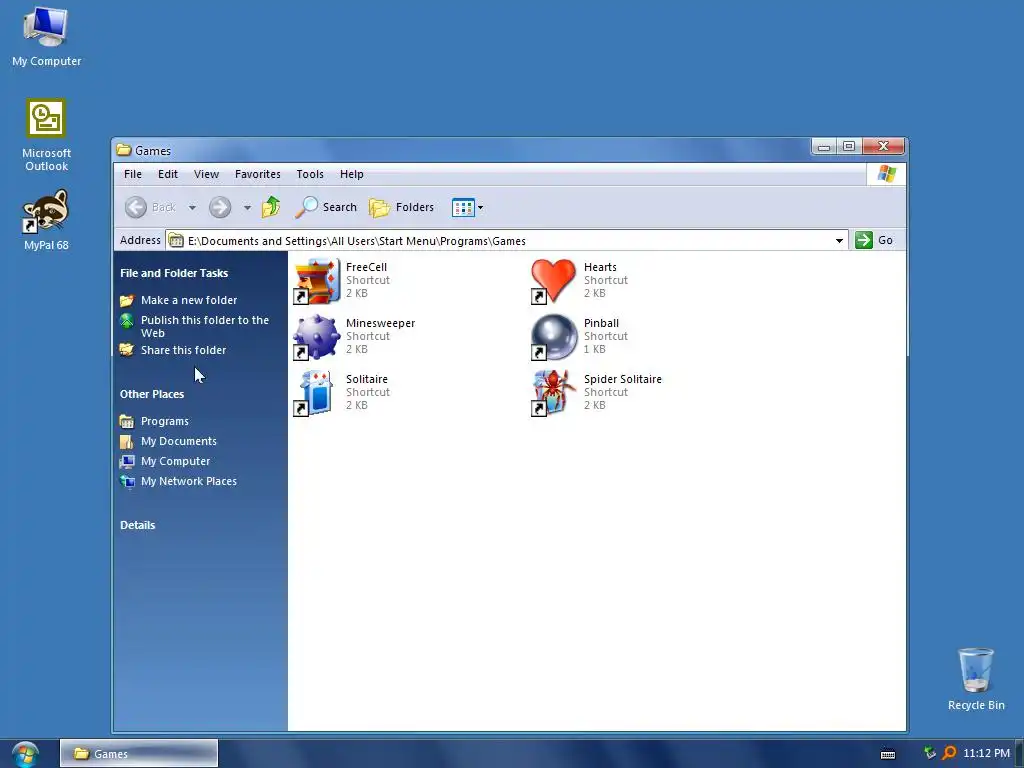Image resolution: width=1024 pixels, height=768 pixels.
Task: Click the Games title bar folder icon
Action: pyautogui.click(x=123, y=150)
